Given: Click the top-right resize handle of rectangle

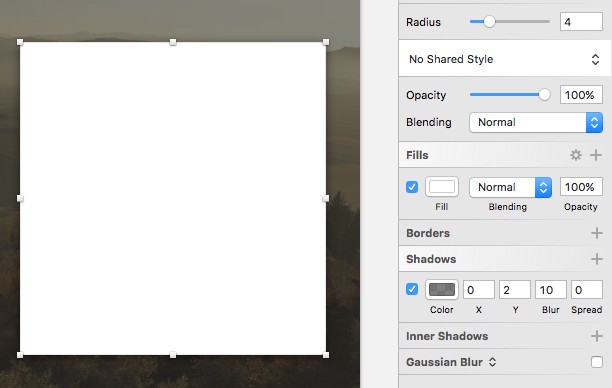Looking at the screenshot, I should click(326, 42).
